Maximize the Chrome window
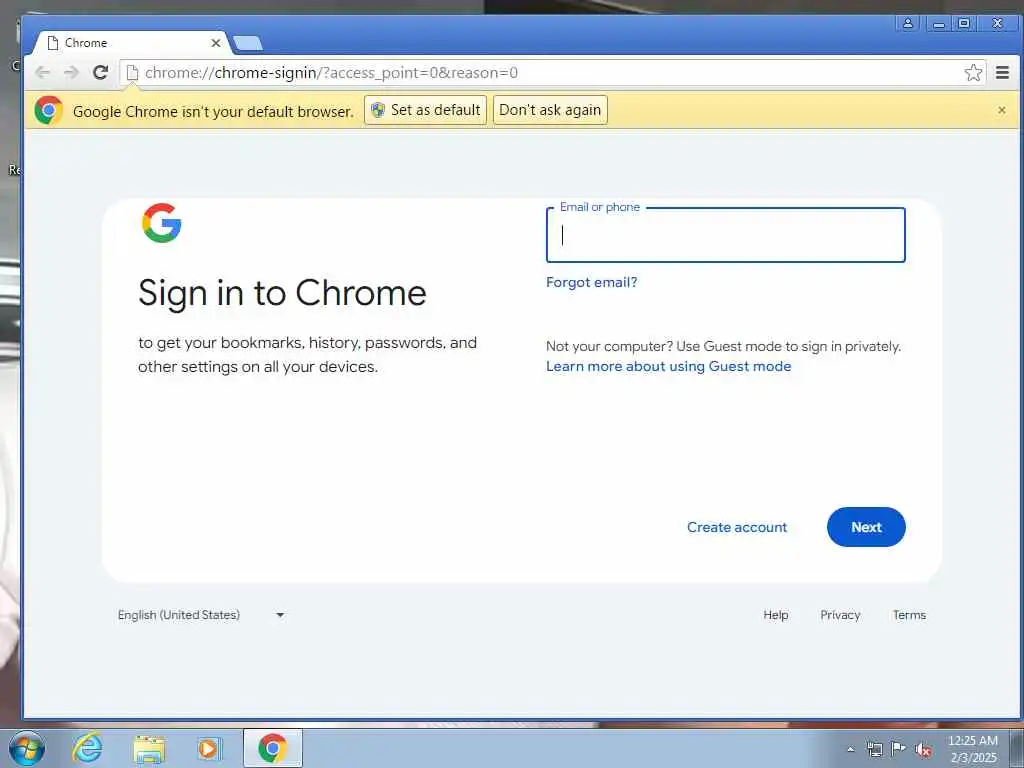 pos(964,24)
